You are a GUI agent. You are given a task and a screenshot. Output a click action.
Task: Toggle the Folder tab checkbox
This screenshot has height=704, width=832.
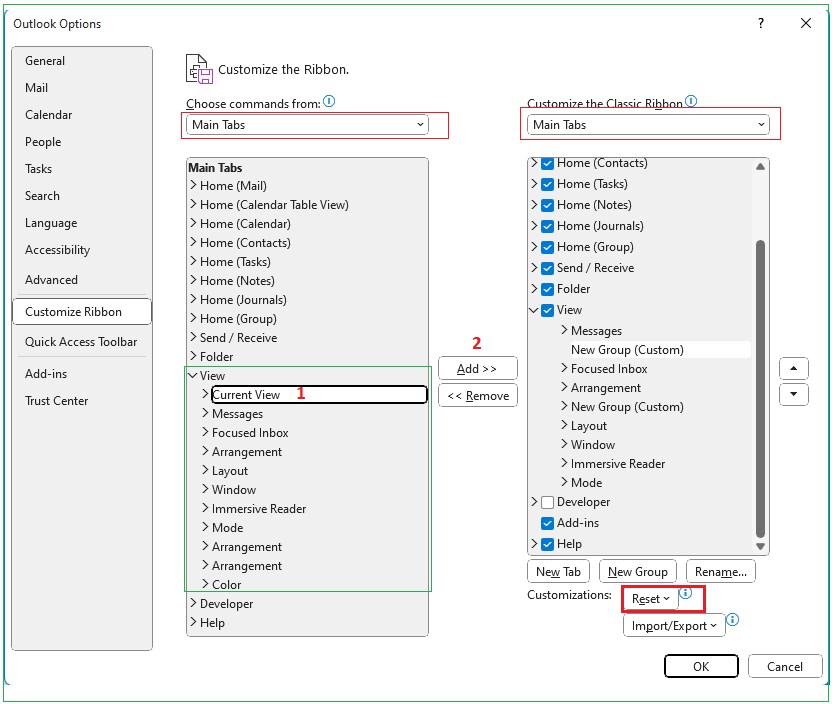tap(548, 290)
